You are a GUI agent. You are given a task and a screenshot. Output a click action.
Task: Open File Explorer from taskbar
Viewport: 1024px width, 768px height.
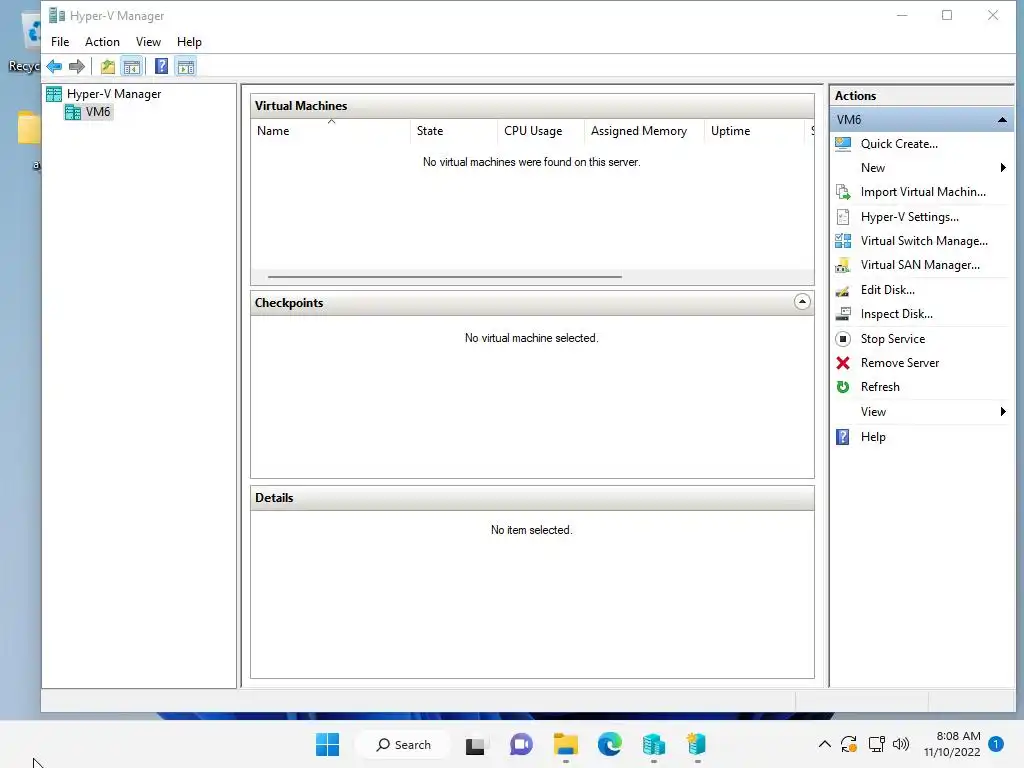(566, 744)
